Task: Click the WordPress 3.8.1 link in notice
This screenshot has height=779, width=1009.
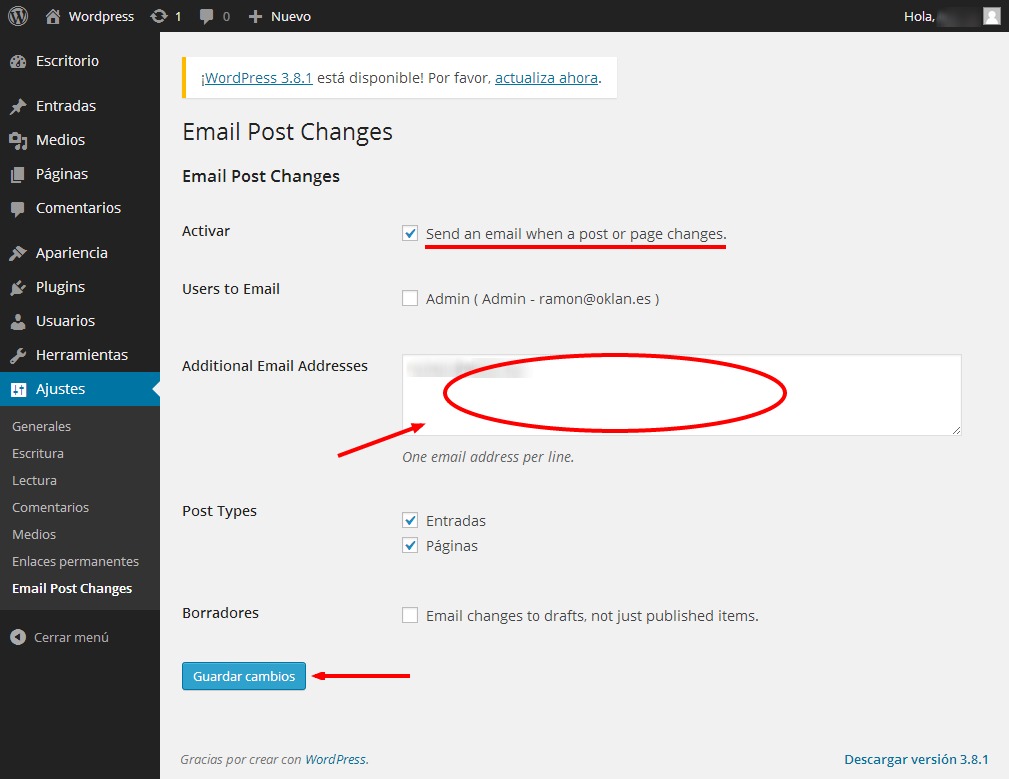Action: point(257,78)
